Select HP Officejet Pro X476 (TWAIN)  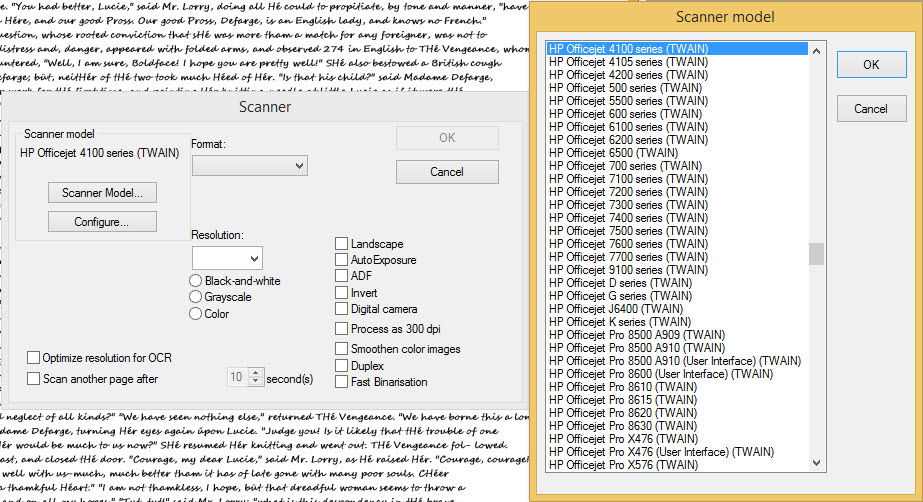[677, 438]
